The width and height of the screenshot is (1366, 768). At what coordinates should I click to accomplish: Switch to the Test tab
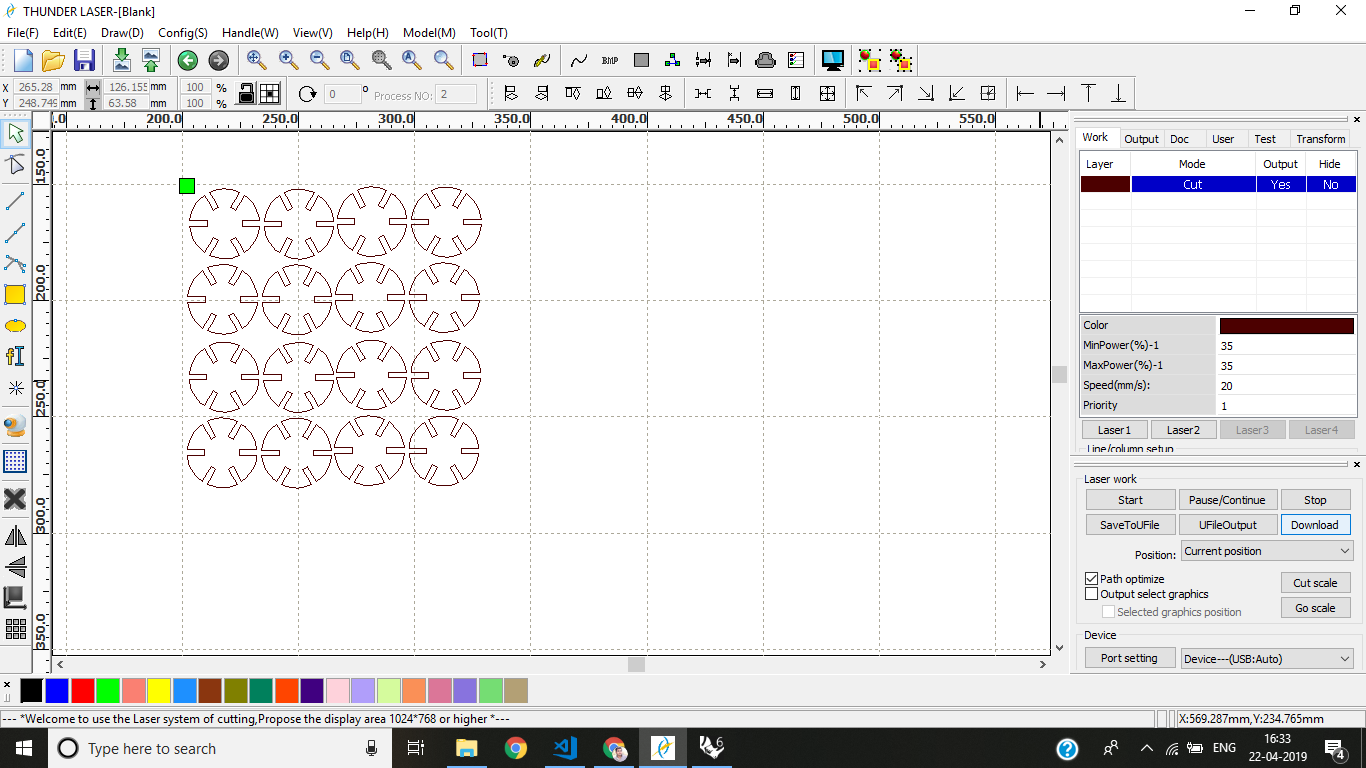[1265, 139]
